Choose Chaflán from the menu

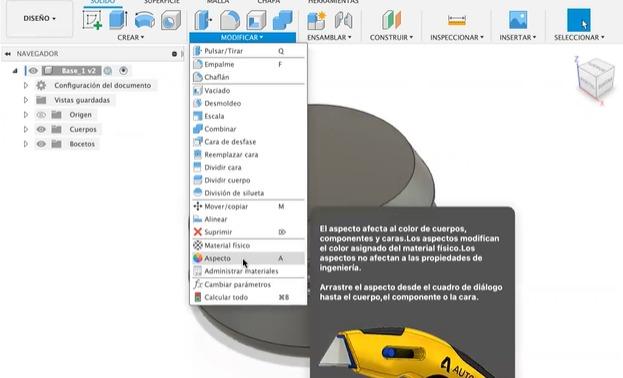coord(248,77)
